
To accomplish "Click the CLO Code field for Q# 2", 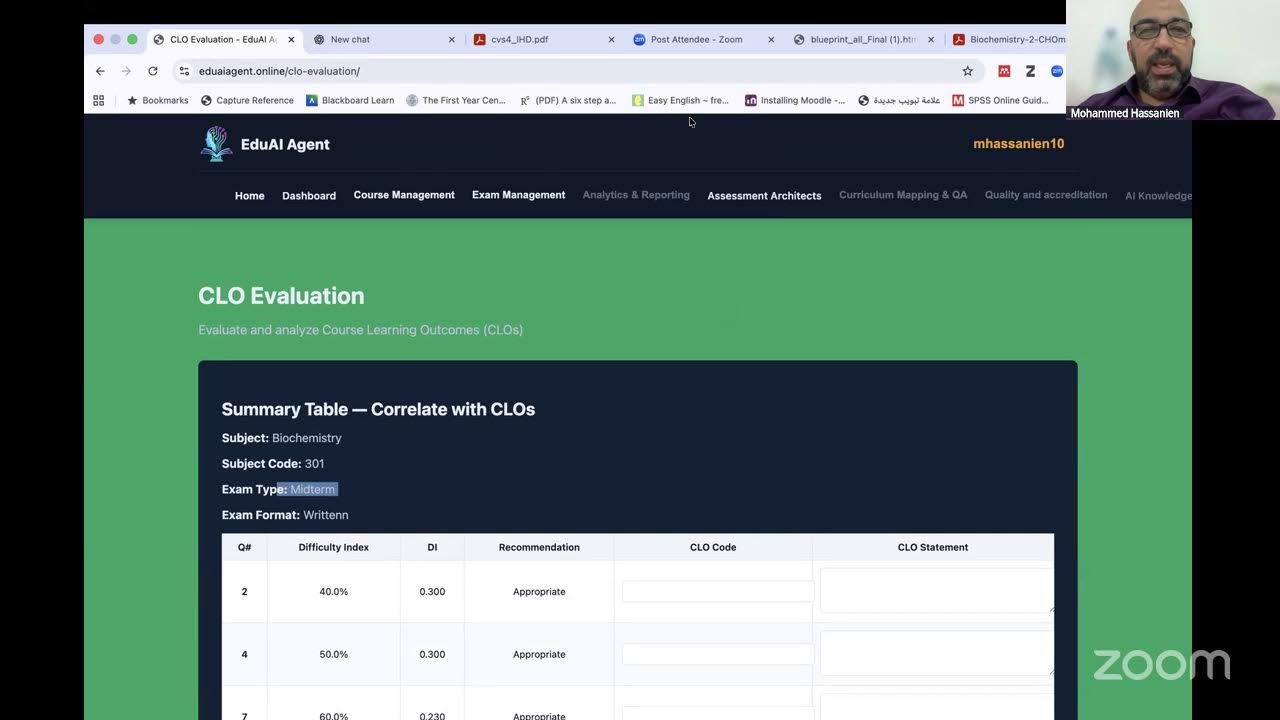I will tap(718, 591).
